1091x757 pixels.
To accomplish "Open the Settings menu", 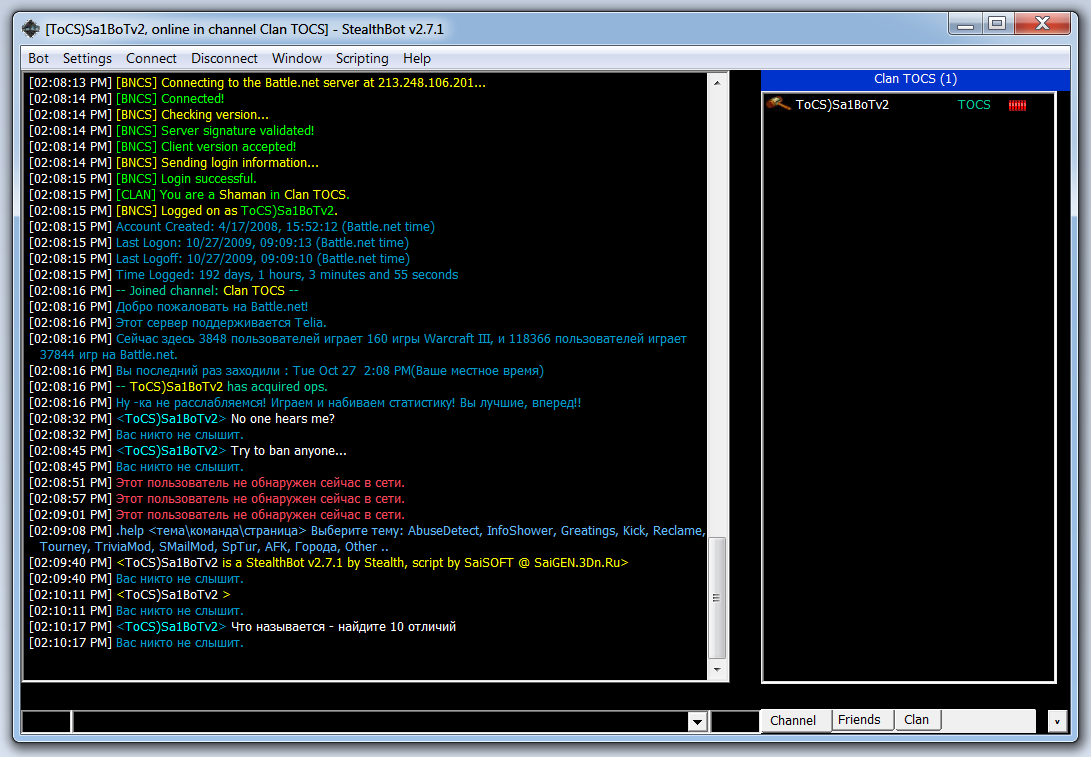I will click(87, 58).
